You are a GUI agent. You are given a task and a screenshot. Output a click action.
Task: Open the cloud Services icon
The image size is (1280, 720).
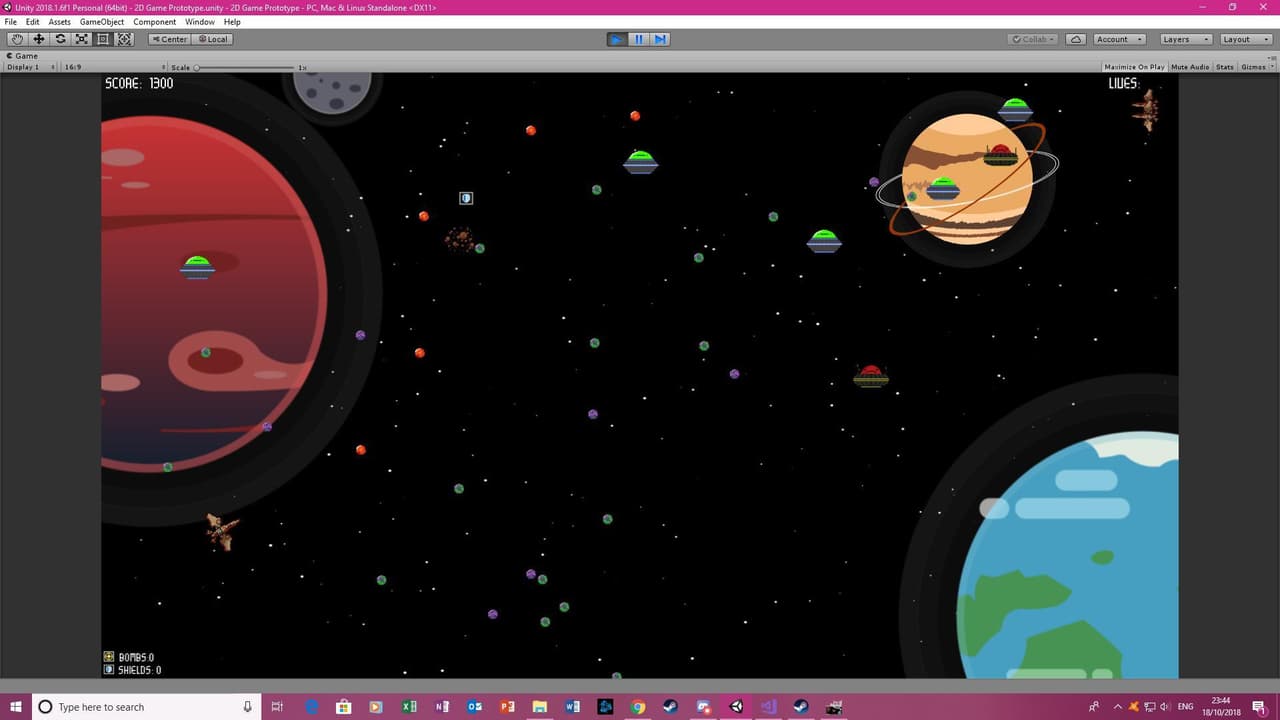(x=1076, y=39)
